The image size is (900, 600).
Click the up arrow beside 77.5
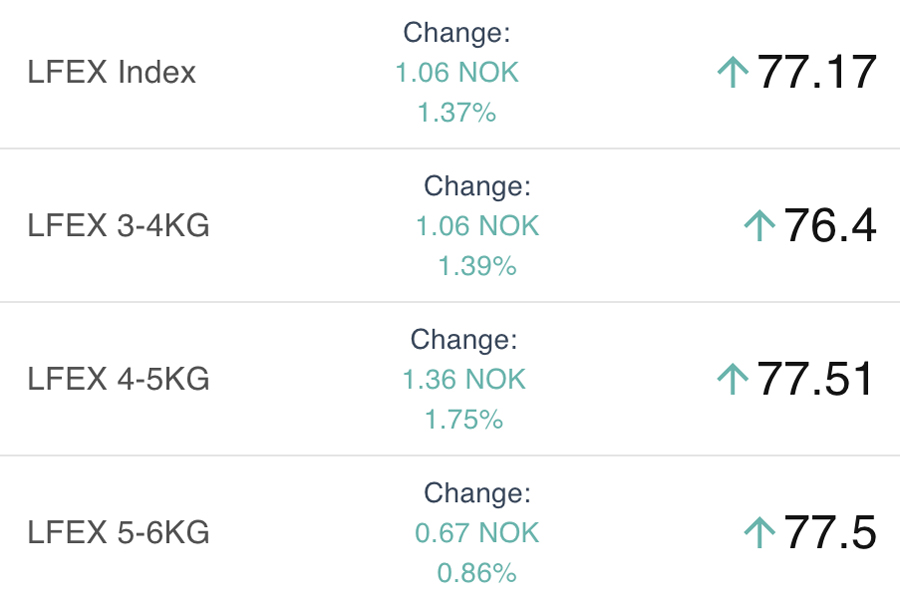[760, 532]
